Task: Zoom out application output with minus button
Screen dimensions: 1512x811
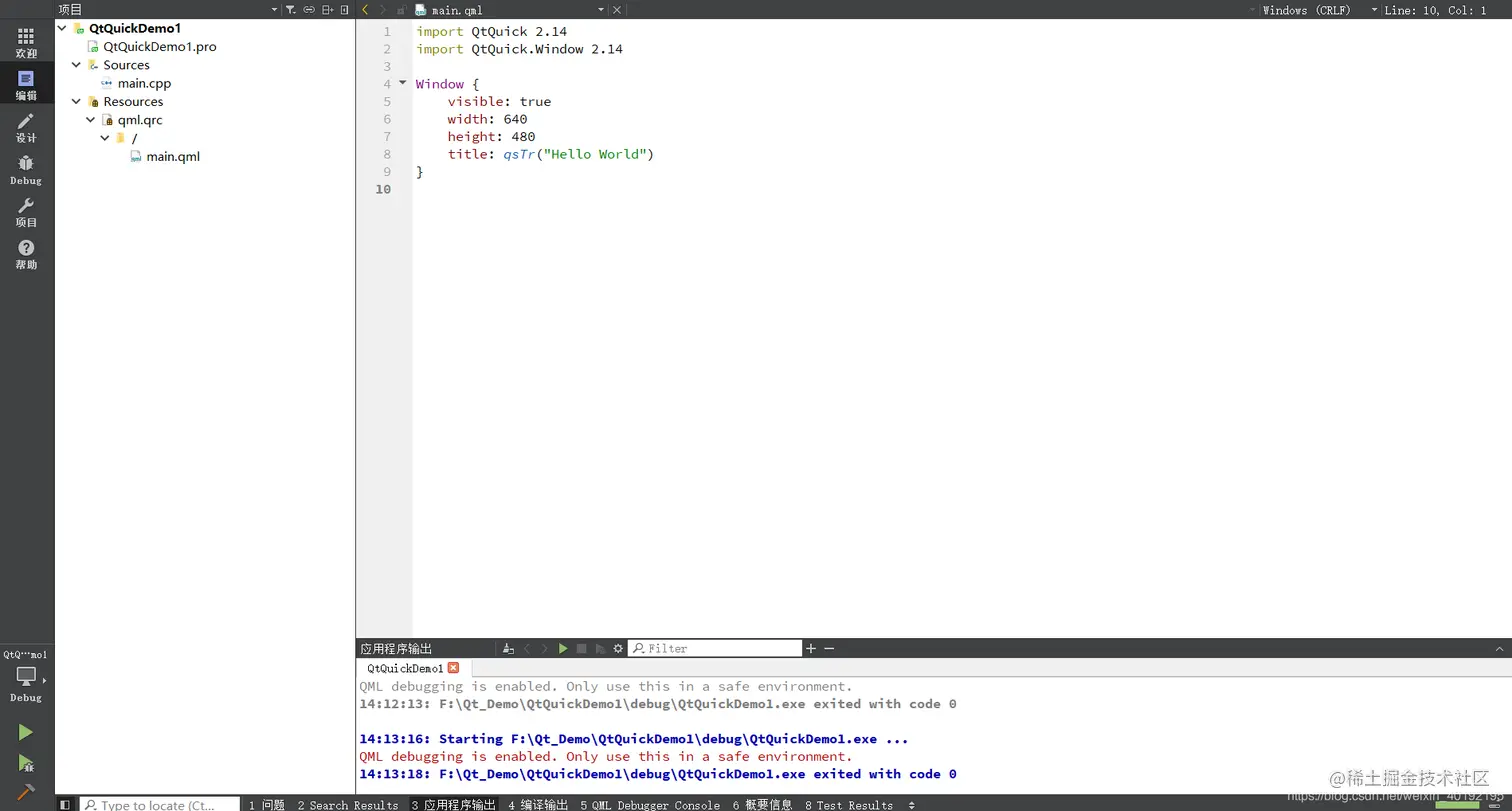Action: (x=829, y=648)
